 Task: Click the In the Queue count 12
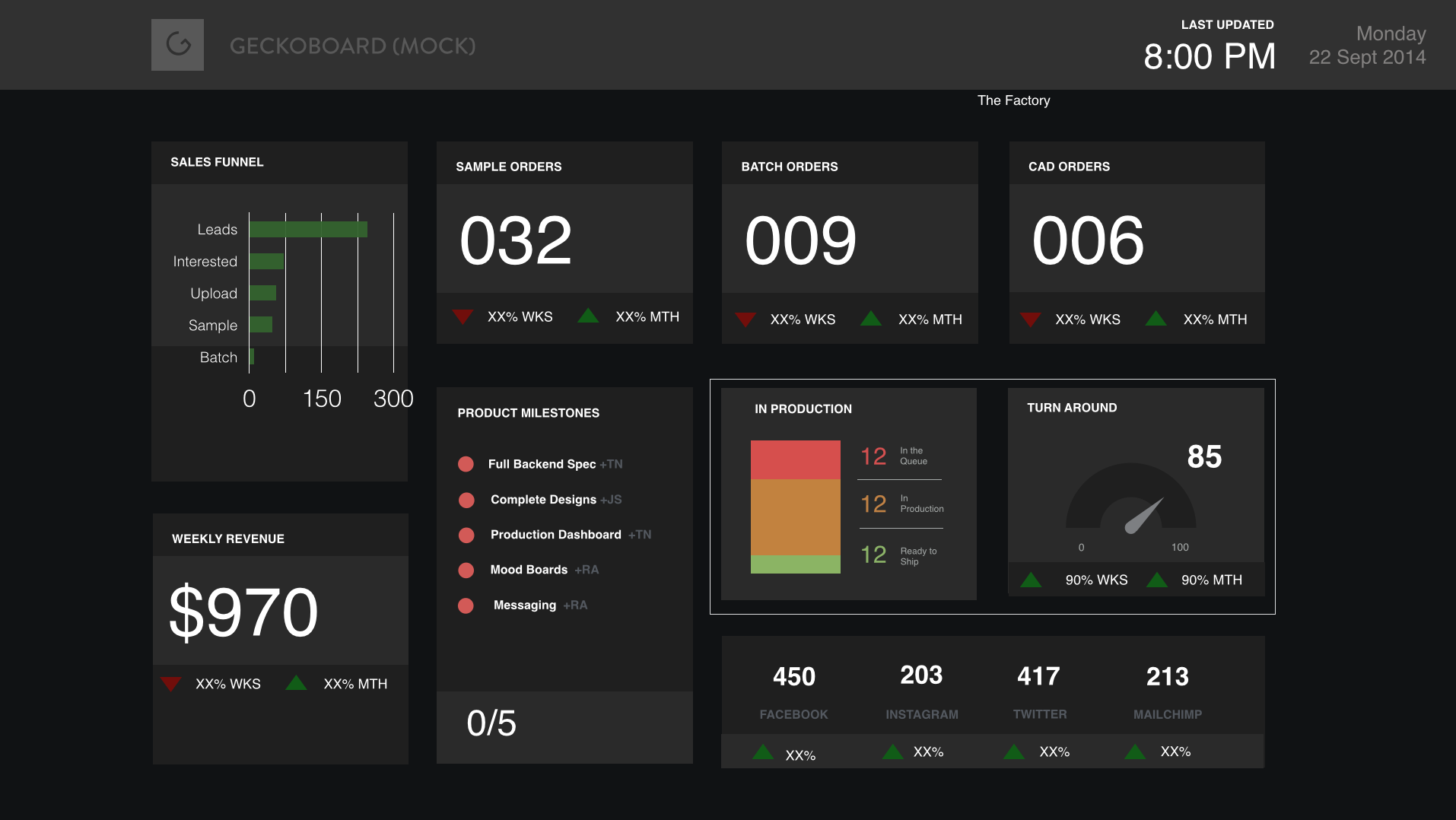click(x=873, y=456)
